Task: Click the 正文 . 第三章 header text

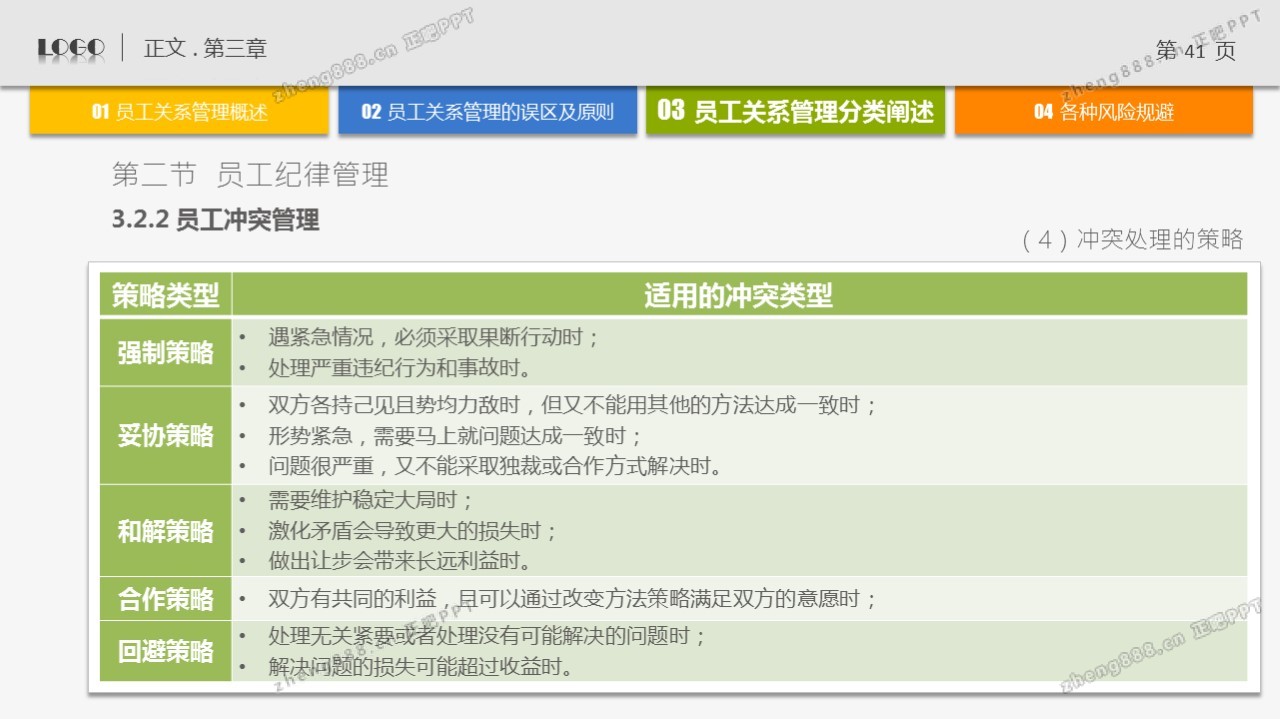Action: [x=205, y=48]
